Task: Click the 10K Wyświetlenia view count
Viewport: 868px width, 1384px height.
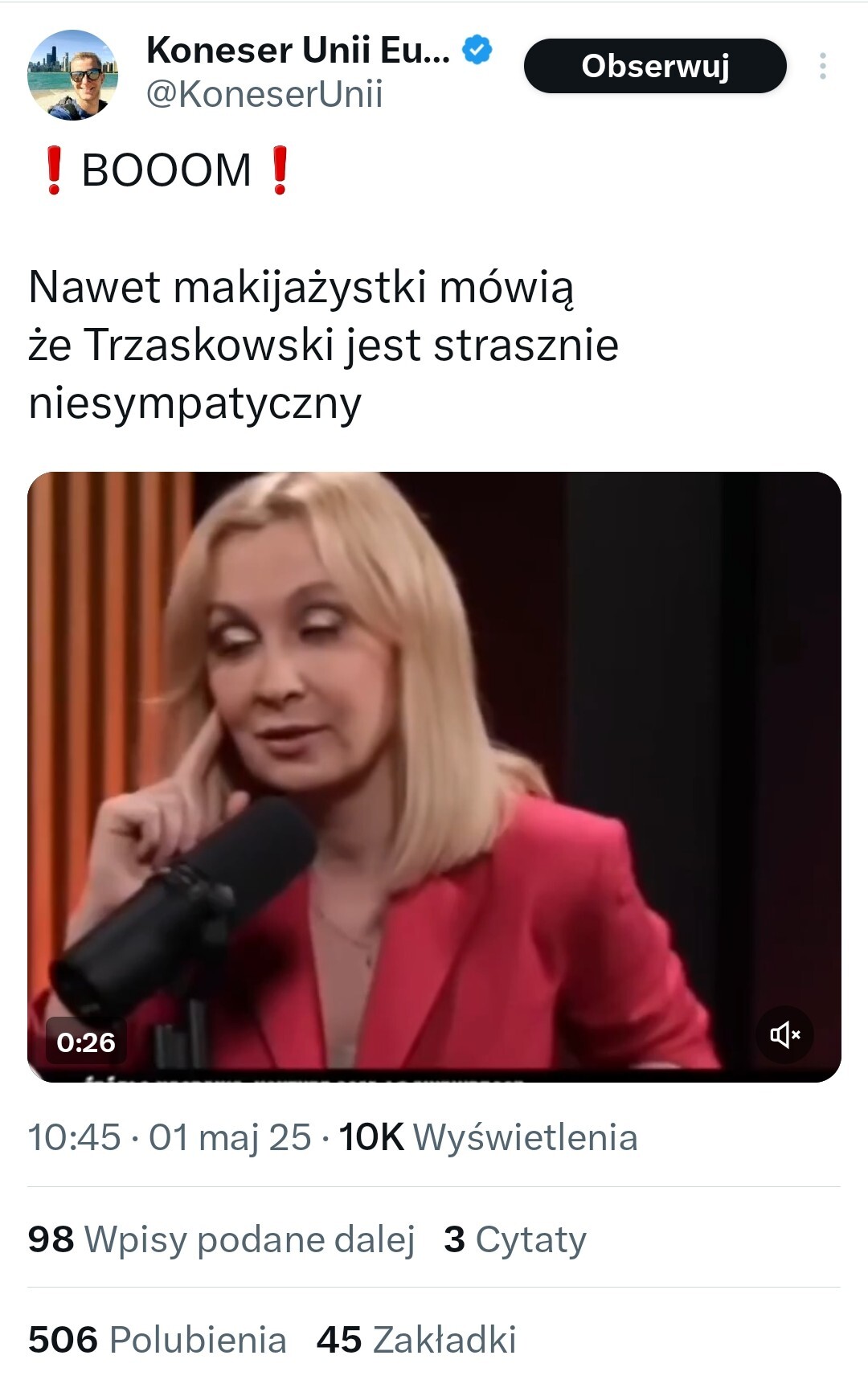Action: pos(488,1137)
